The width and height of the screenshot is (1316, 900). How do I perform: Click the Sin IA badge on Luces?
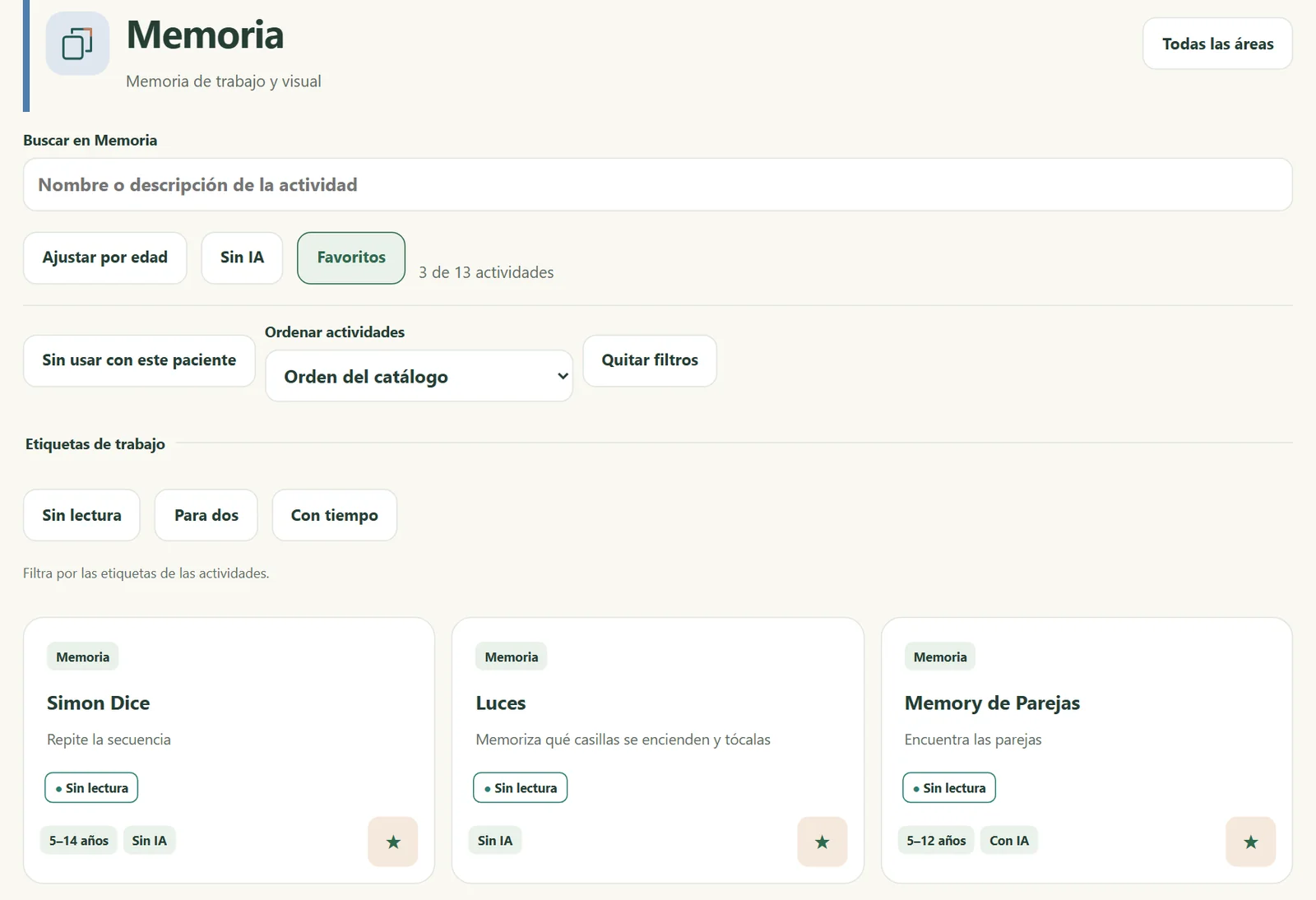(x=495, y=841)
